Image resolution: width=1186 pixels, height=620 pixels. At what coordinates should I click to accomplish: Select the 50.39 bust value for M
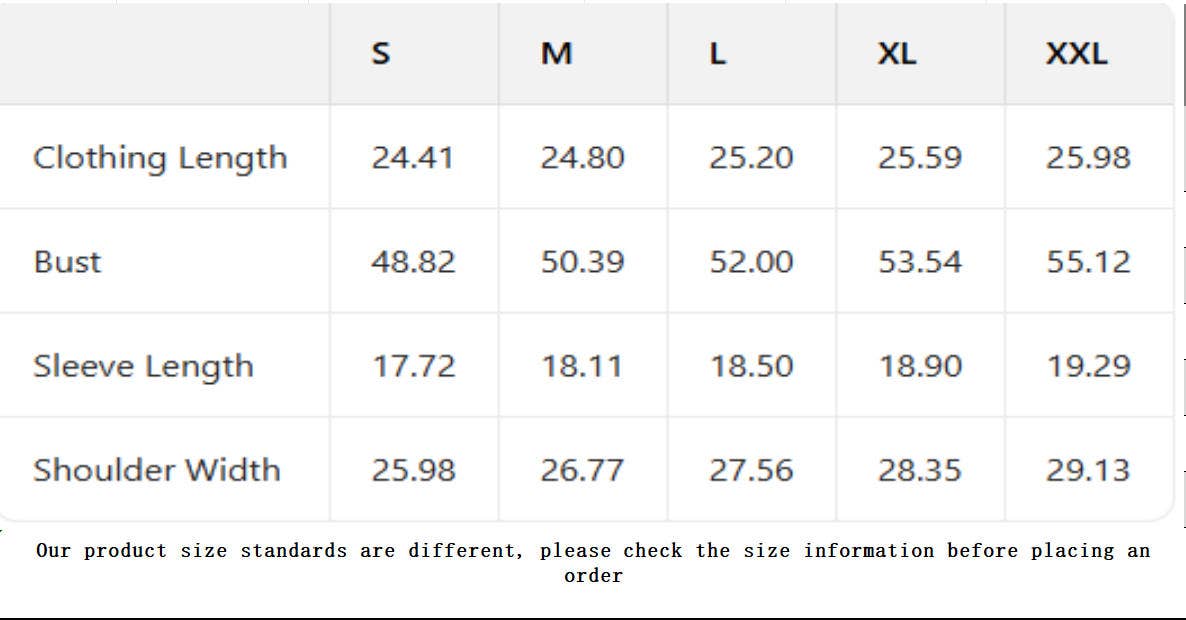click(582, 262)
